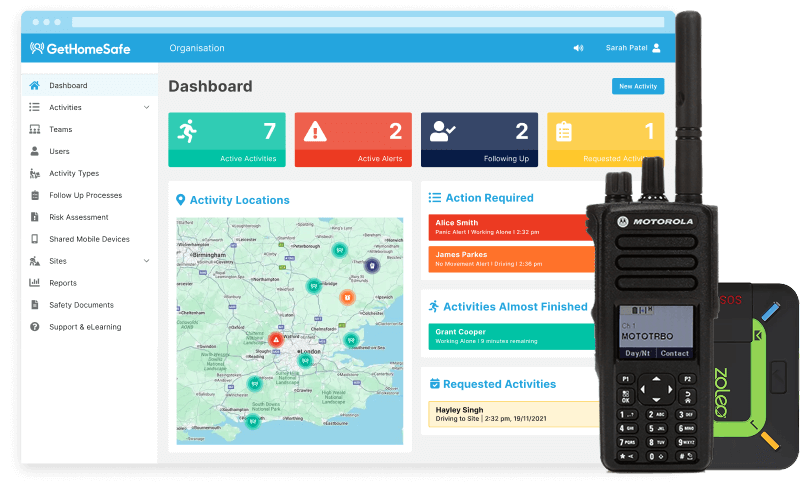Click the Risk Assessment icon in sidebar
The image size is (801, 485).
point(35,217)
